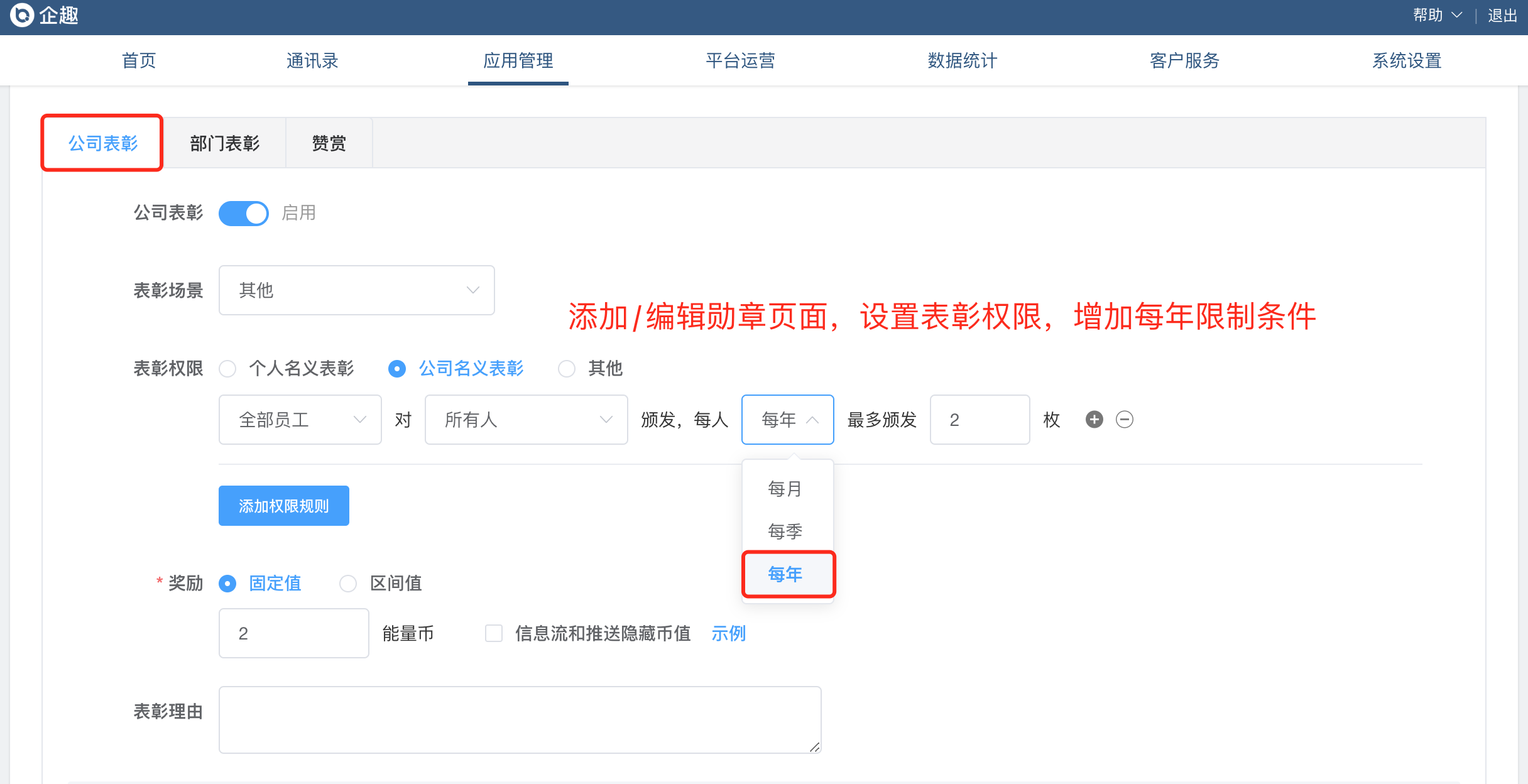
Task: Choose the 其他 permission radio button
Action: tap(567, 369)
